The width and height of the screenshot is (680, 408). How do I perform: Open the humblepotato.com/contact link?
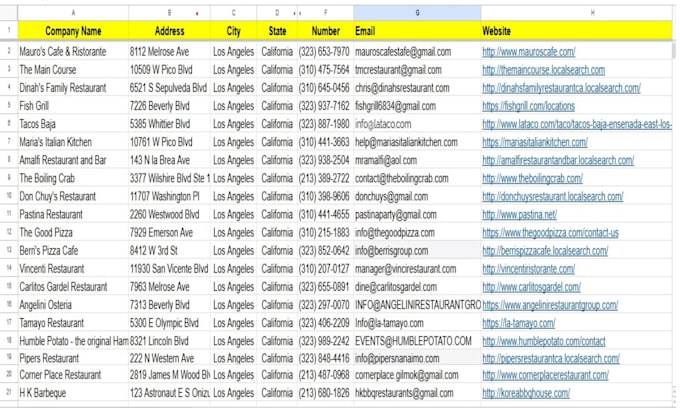(544, 341)
